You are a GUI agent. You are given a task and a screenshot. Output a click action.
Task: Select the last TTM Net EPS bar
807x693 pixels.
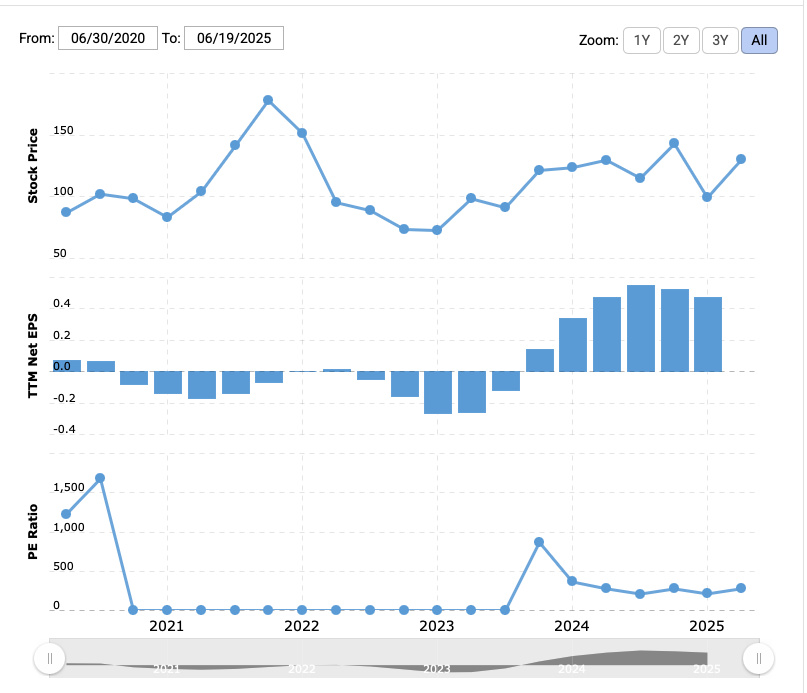point(708,334)
